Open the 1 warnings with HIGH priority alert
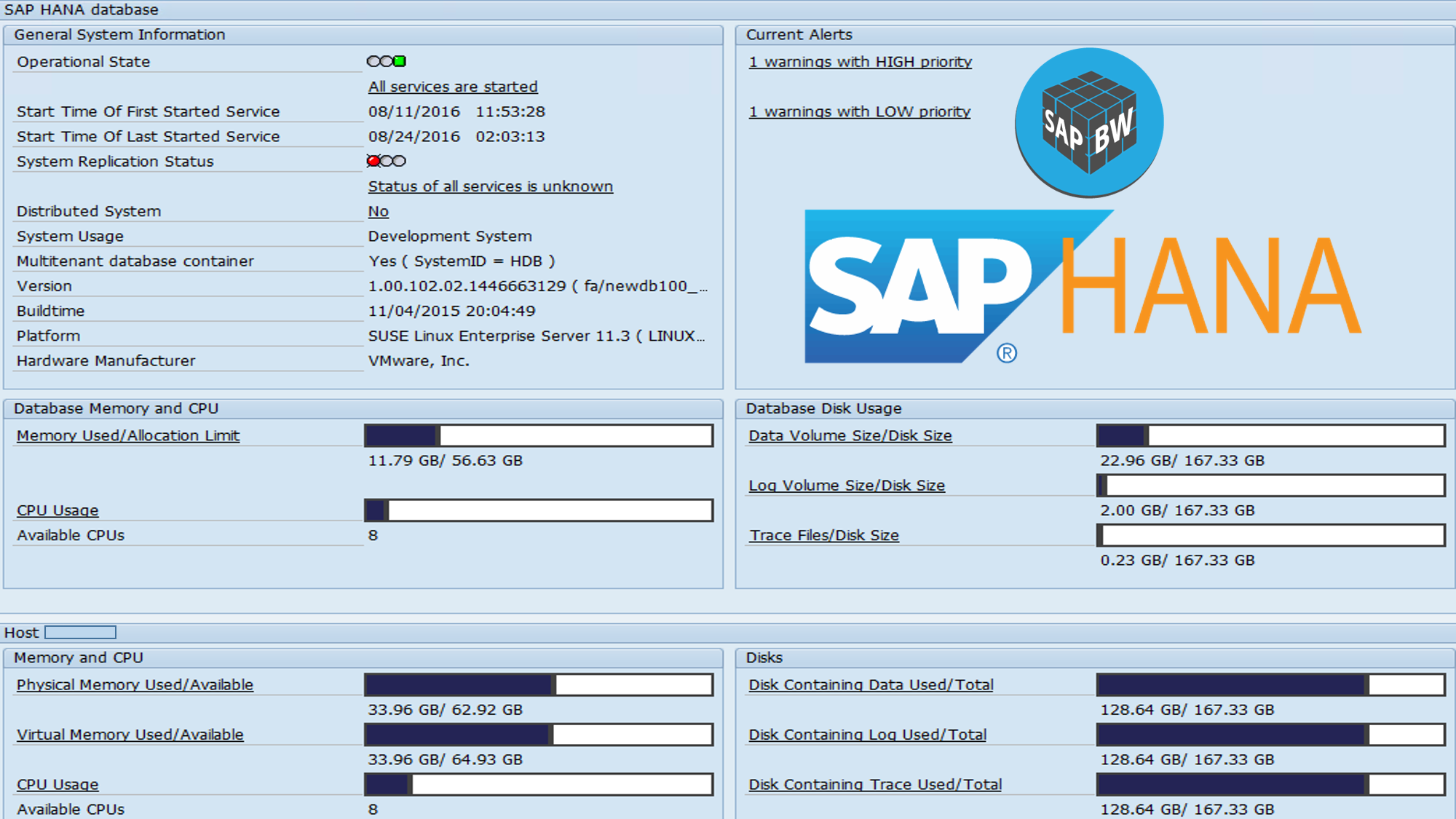The width and height of the screenshot is (1456, 819). click(859, 62)
